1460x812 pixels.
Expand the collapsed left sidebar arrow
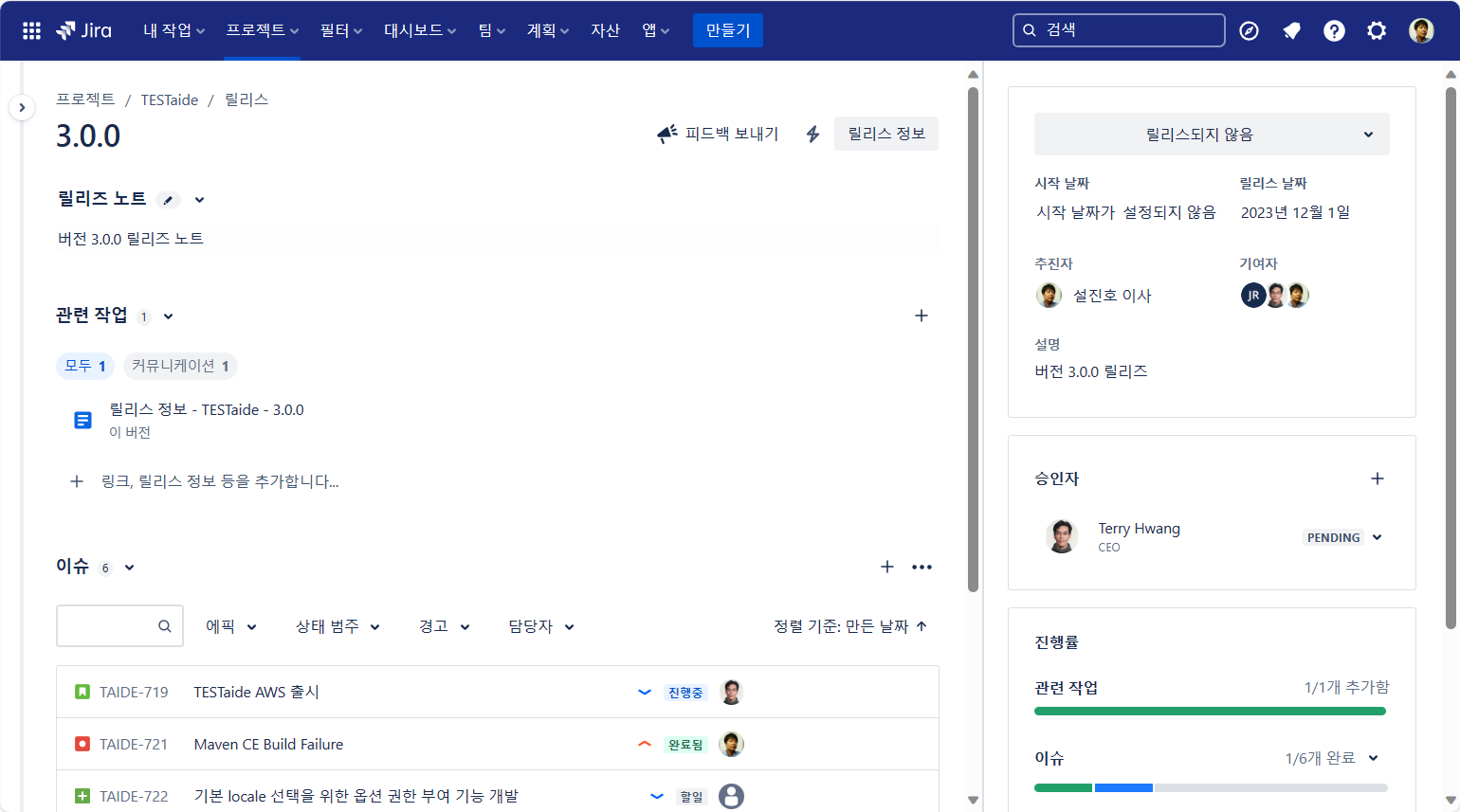coord(22,108)
